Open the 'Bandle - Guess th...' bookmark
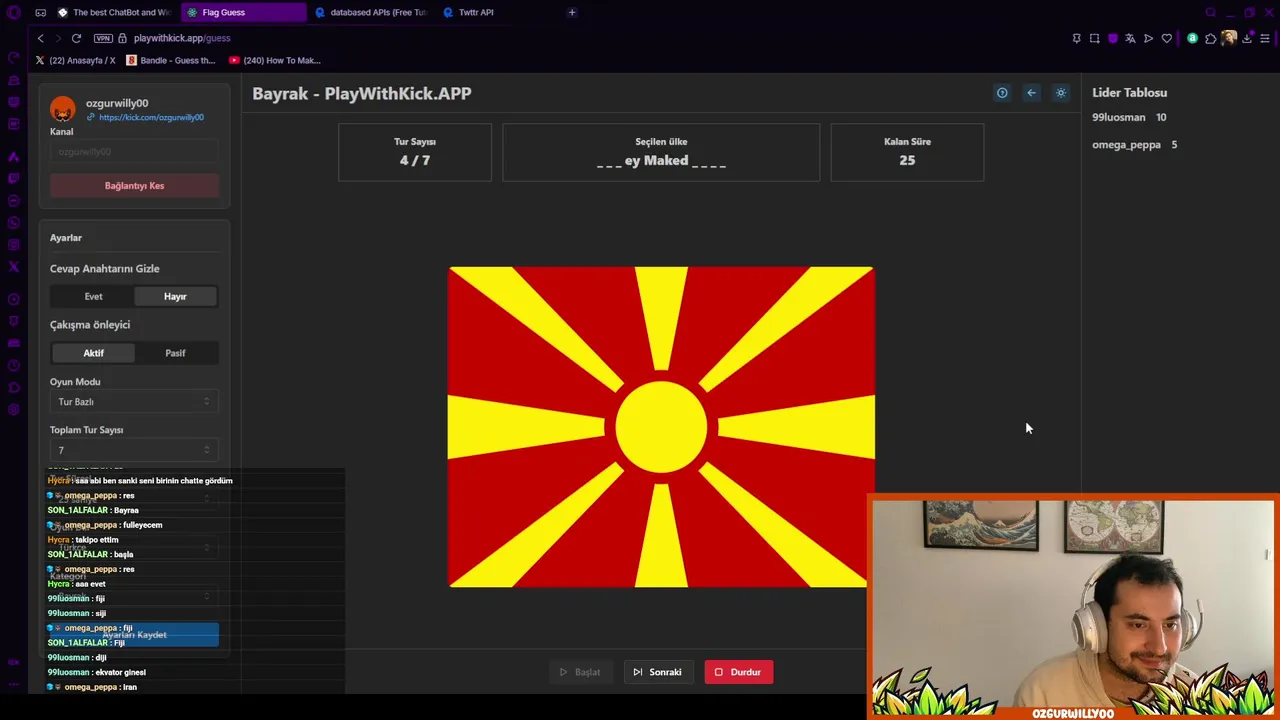 (170, 60)
